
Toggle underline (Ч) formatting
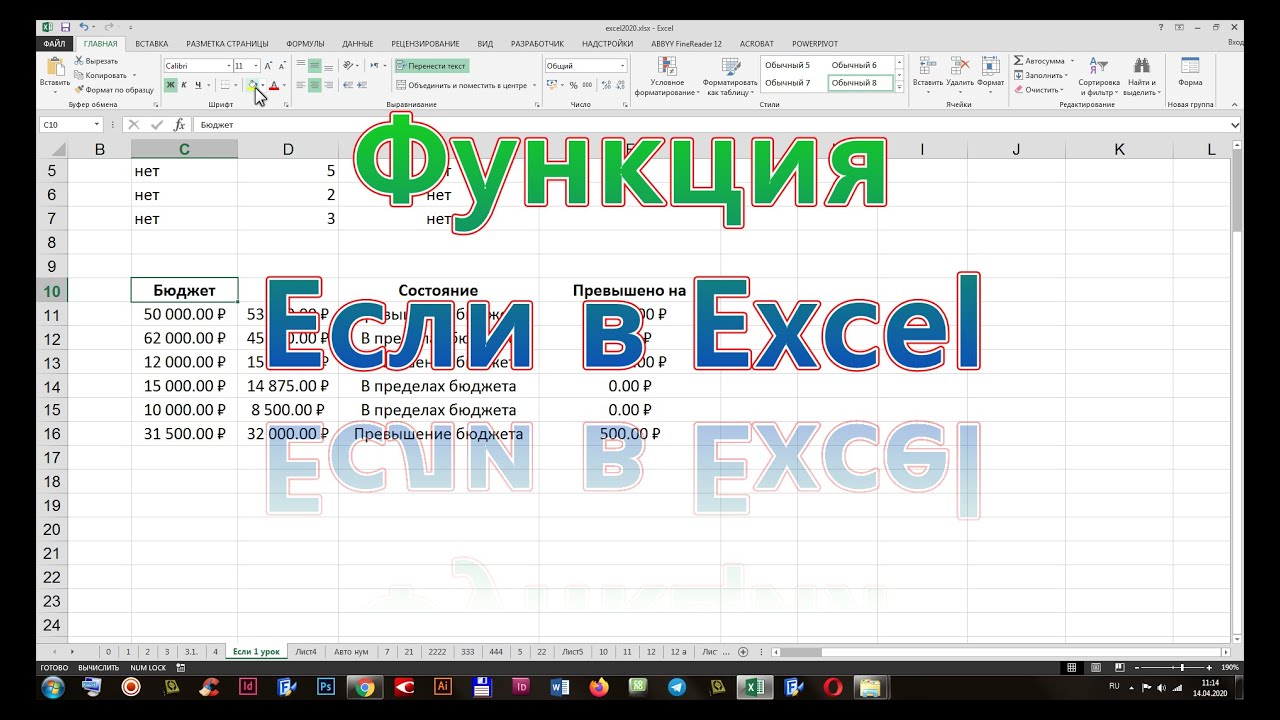[198, 85]
